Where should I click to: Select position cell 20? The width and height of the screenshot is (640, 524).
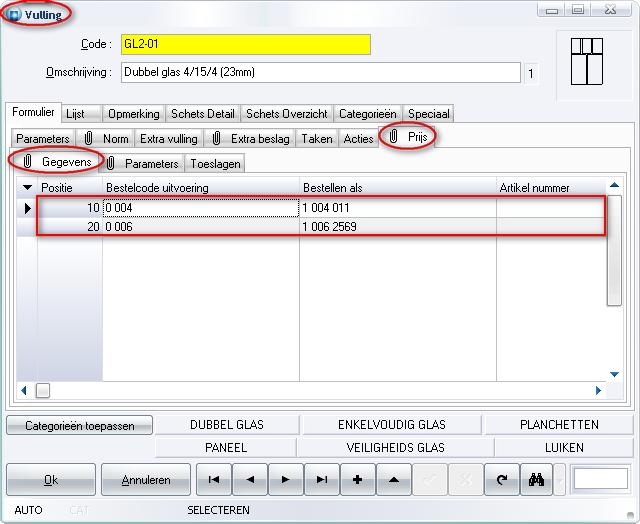pos(70,227)
